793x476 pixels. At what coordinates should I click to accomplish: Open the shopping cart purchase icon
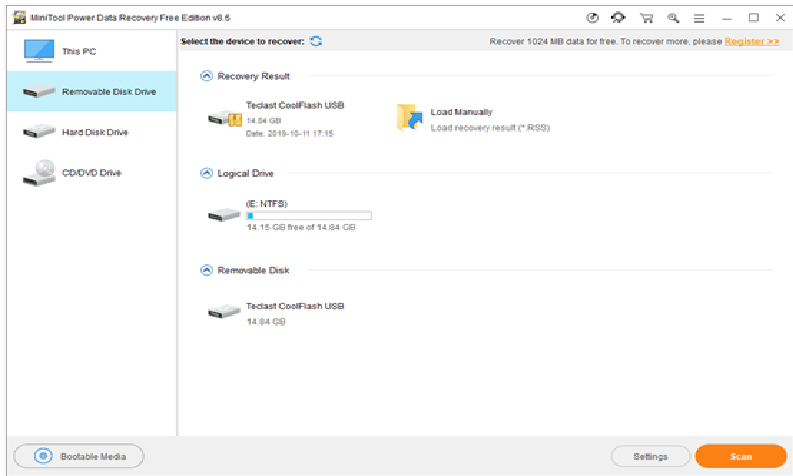[x=646, y=18]
